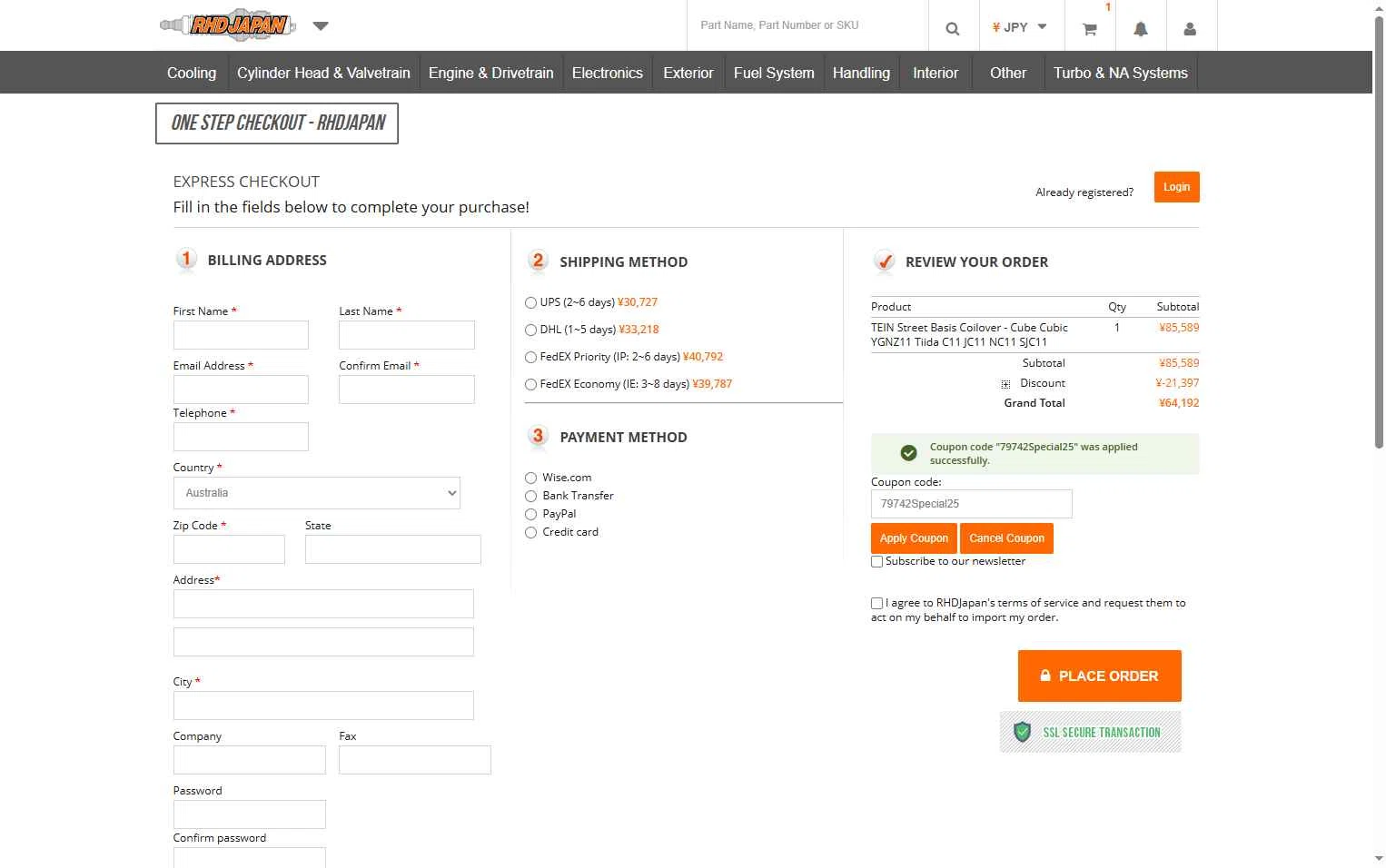Viewport: 1386px width, 868px height.
Task: Click the TEIN Street Basis Coilover product name
Action: (969, 335)
